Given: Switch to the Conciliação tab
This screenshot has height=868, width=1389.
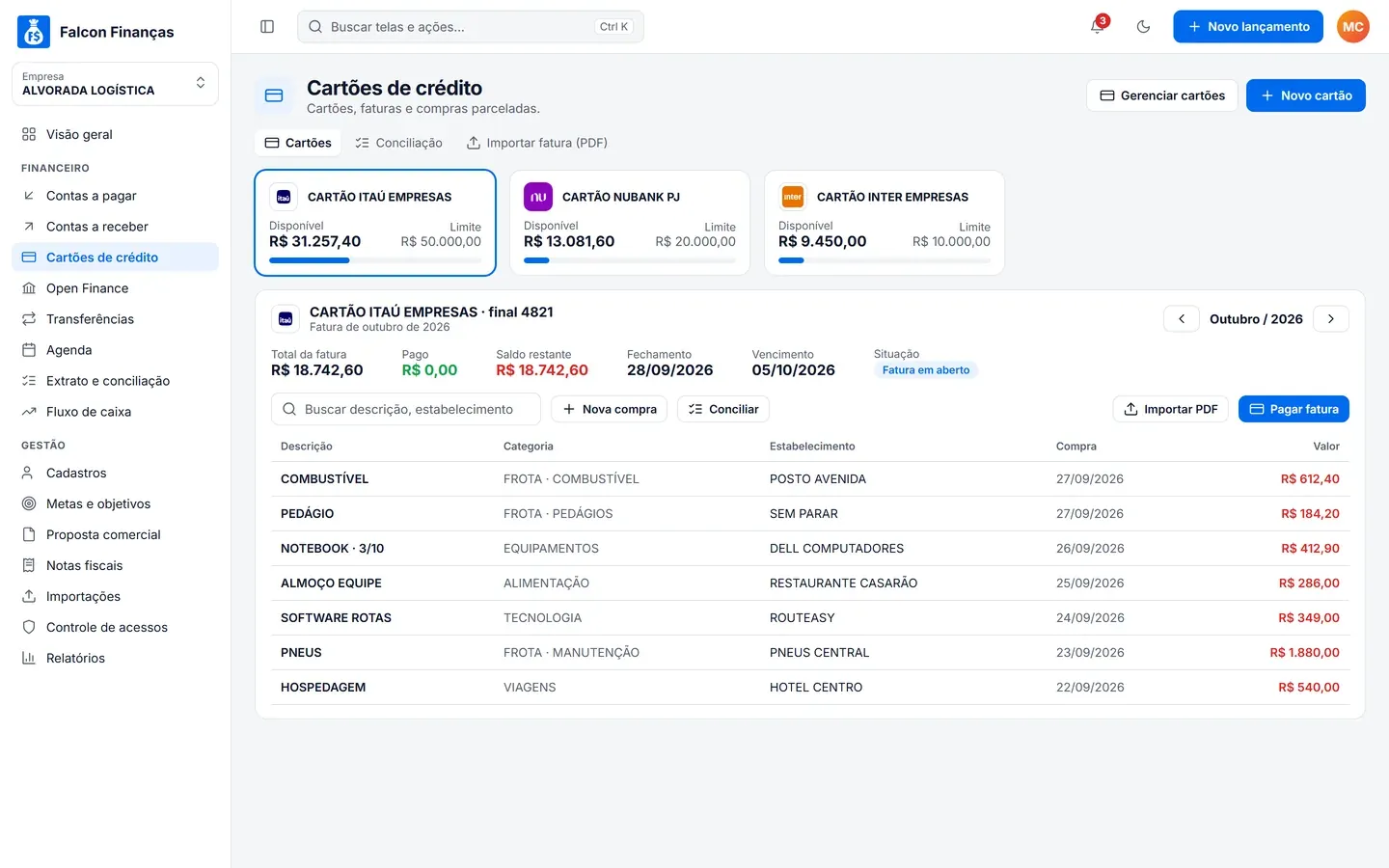Looking at the screenshot, I should 398,143.
